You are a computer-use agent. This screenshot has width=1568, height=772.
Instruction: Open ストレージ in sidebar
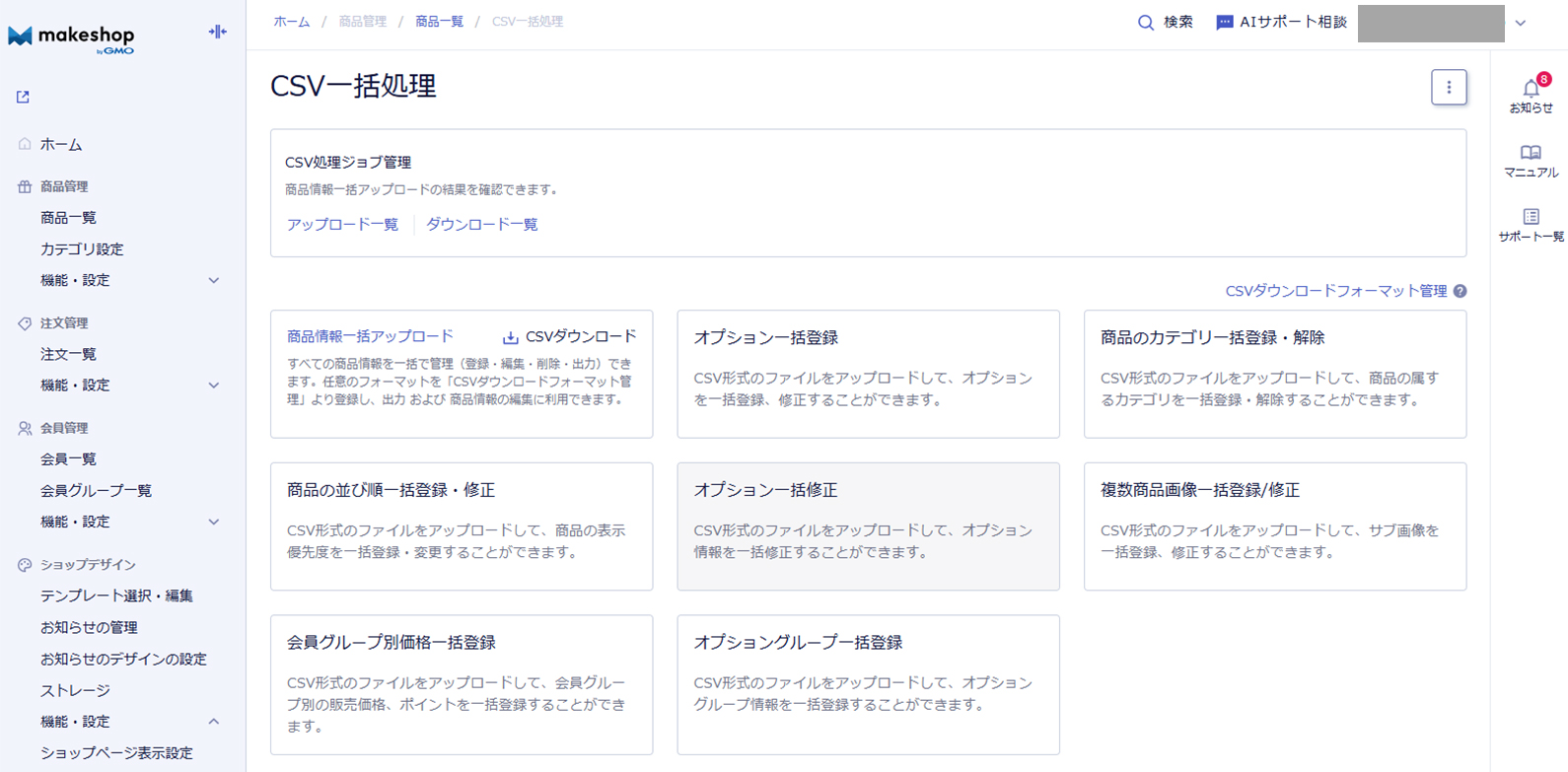[75, 691]
